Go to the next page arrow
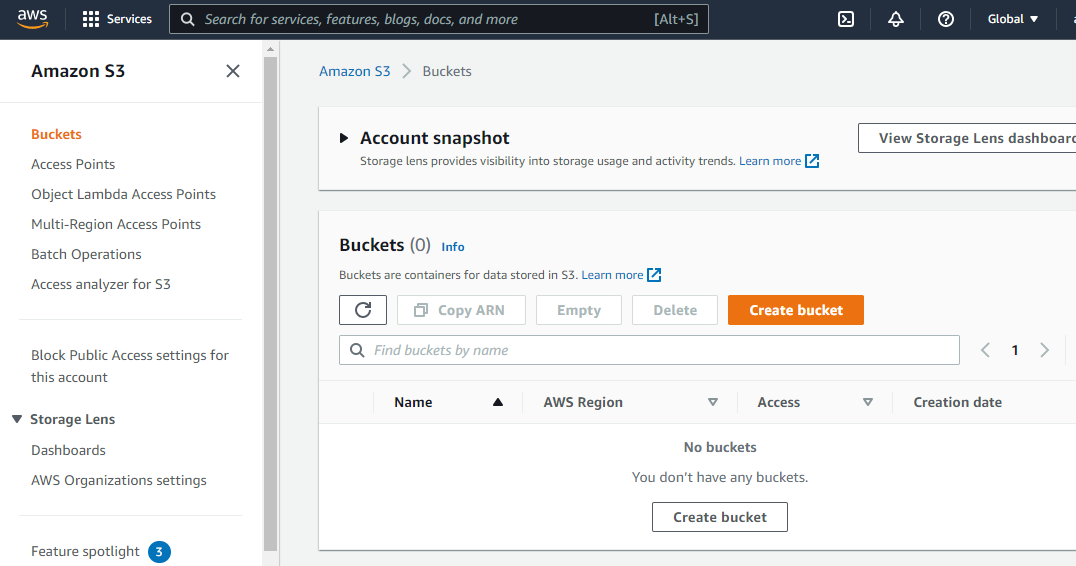 pyautogui.click(x=1044, y=350)
